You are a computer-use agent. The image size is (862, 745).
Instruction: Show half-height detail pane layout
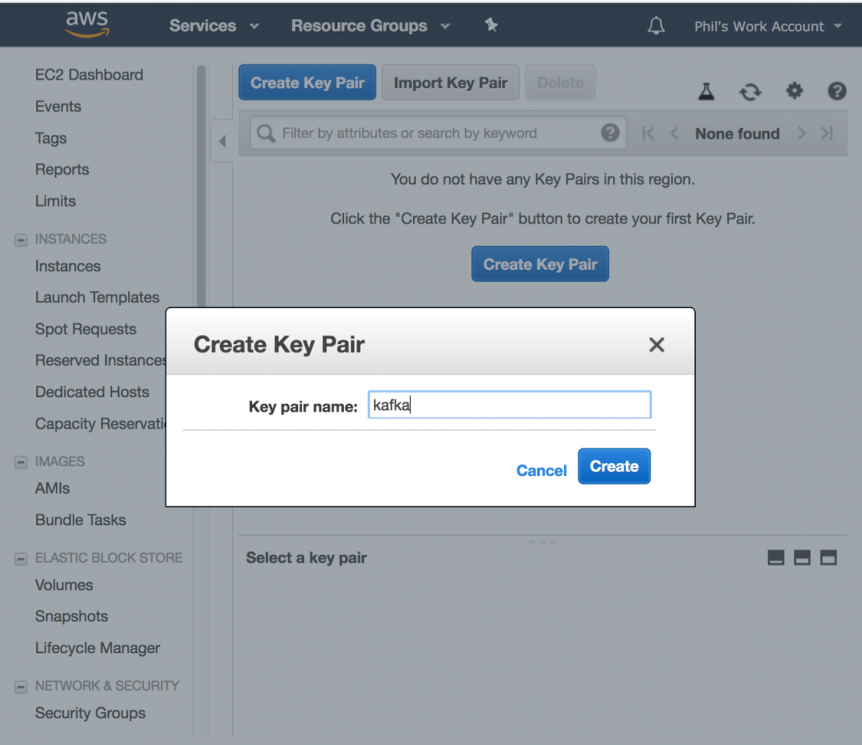coord(802,558)
